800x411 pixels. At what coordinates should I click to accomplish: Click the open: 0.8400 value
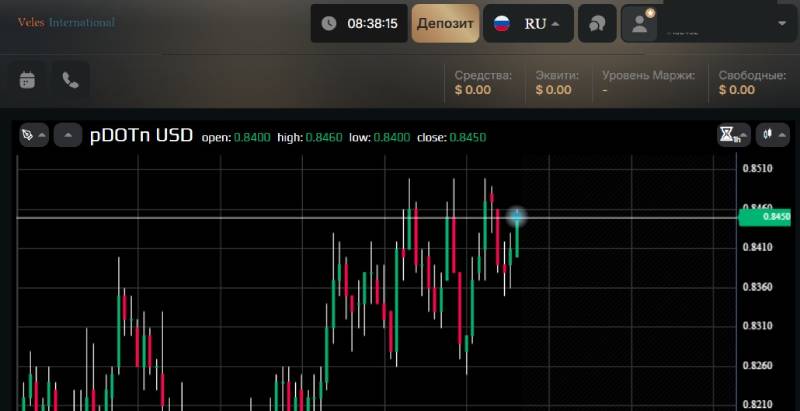[252, 138]
